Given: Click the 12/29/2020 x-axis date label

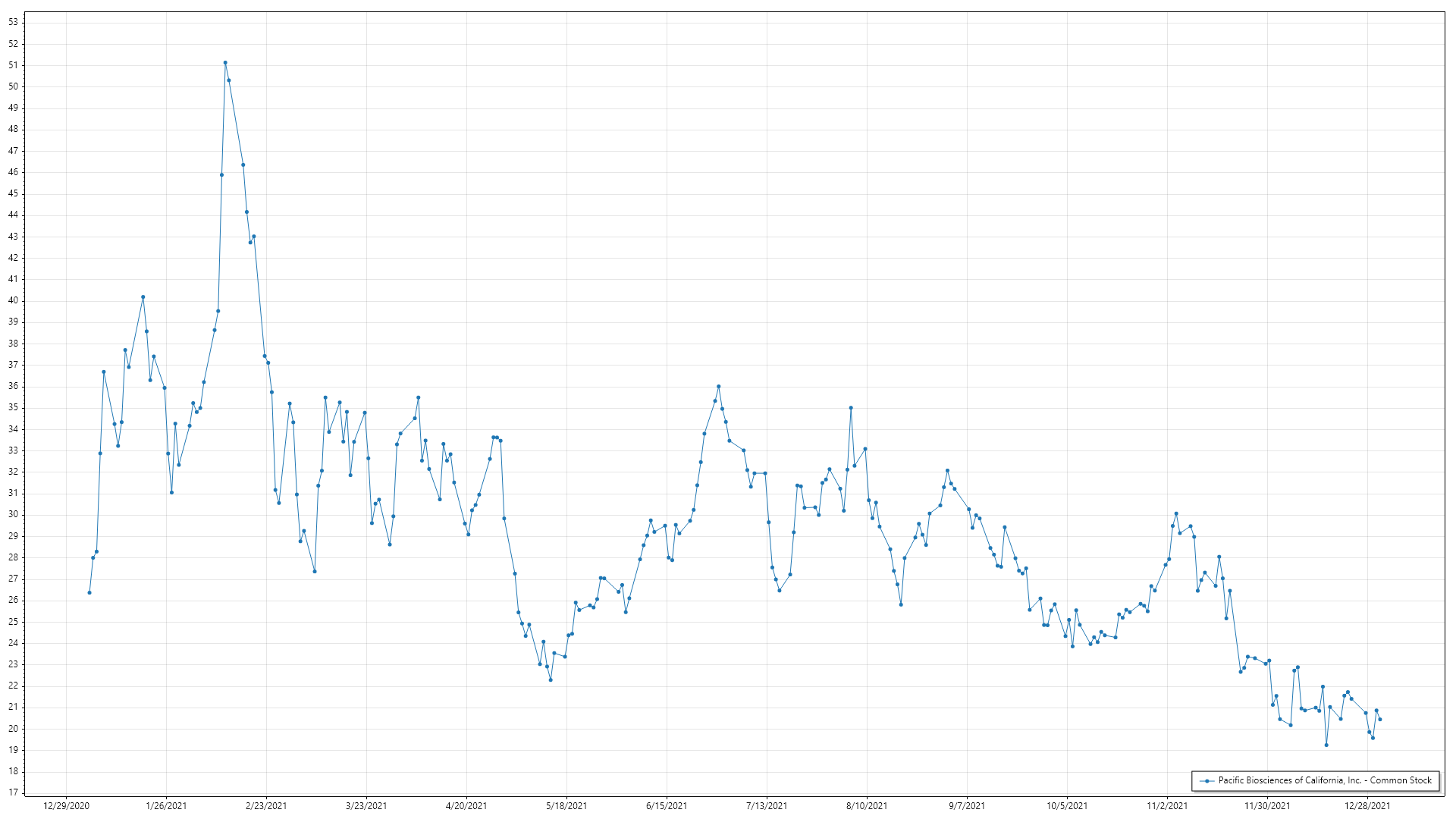Looking at the screenshot, I should [x=66, y=806].
